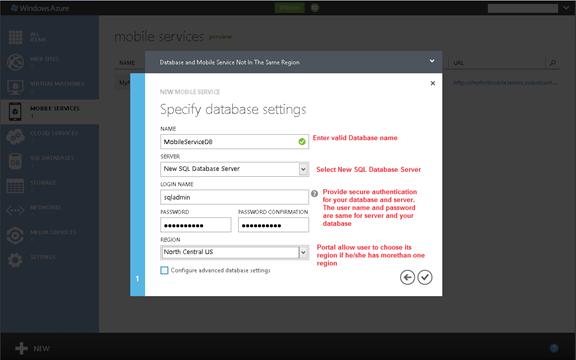
Task: Open All Items grid icon in sidebar
Action: pyautogui.click(x=15, y=37)
